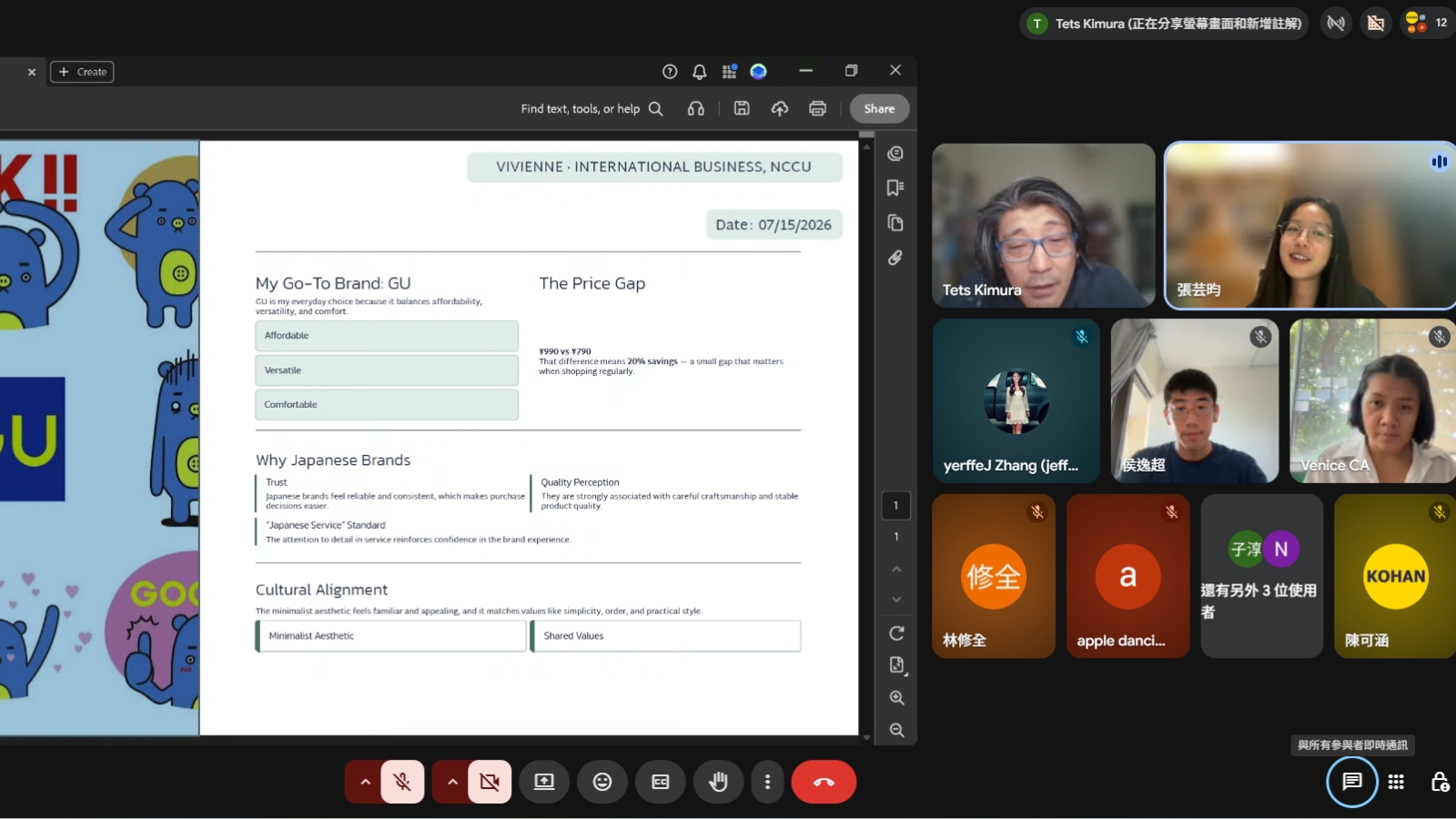This screenshot has height=819, width=1456.
Task: Open the comments panel icon in Acrobat sidebar
Action: coord(895,153)
